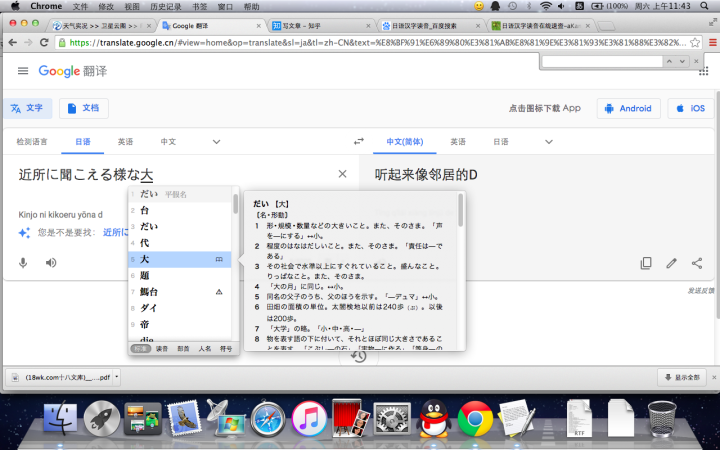This screenshot has height=450, width=720.
Task: Open the Chrome menu with red bars
Action: click(713, 43)
